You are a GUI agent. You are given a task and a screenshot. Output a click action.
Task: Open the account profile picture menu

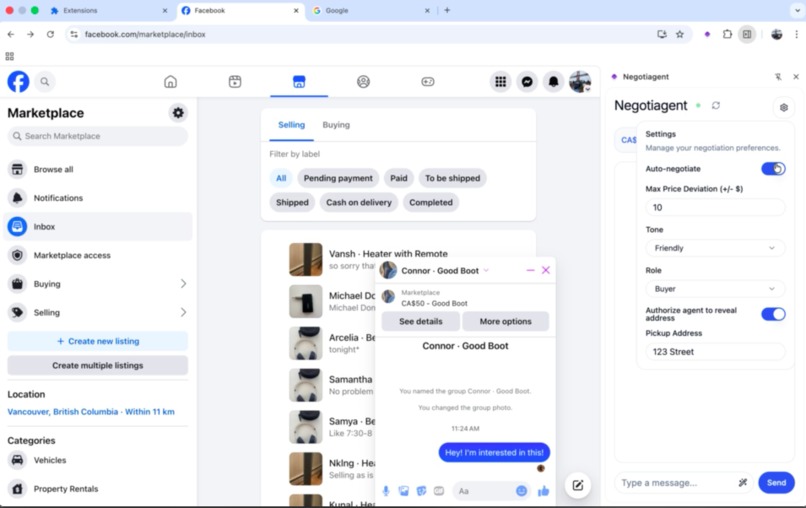tap(580, 82)
